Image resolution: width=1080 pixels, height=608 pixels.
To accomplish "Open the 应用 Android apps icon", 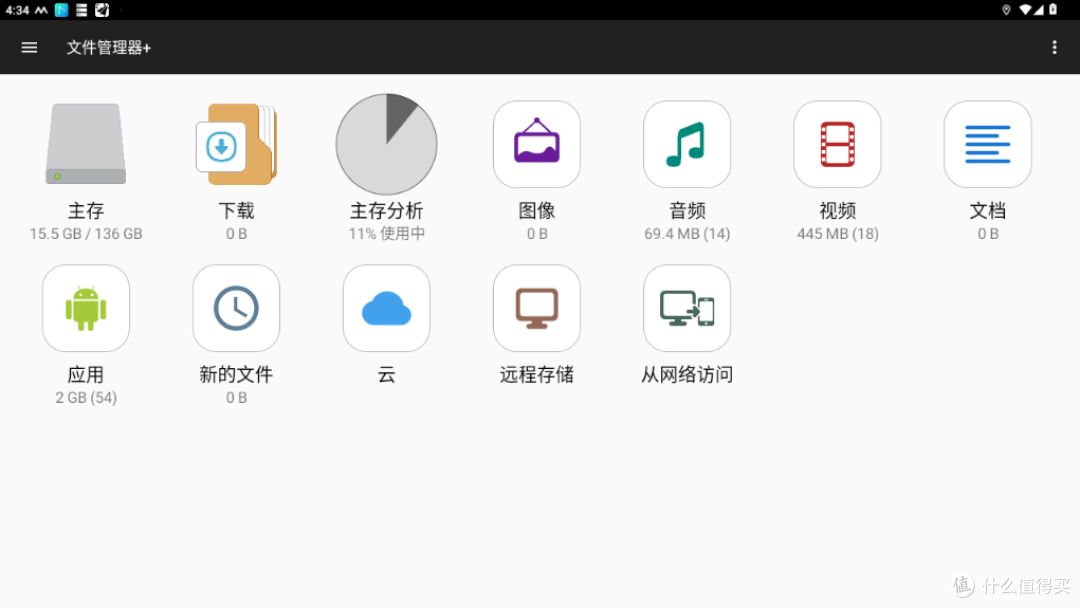I will click(x=86, y=308).
